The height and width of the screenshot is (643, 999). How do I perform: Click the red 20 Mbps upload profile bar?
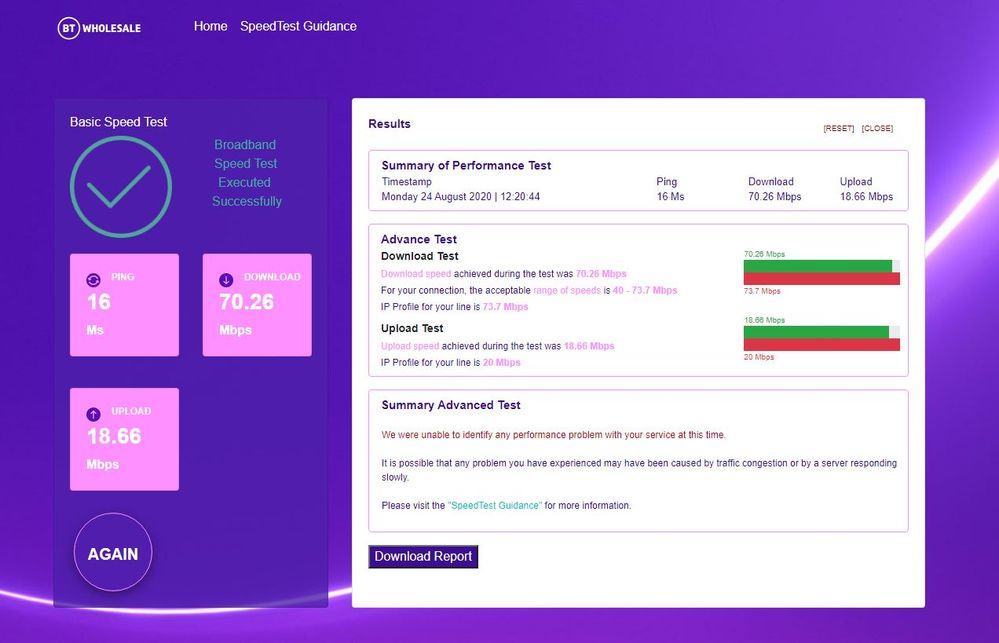tap(821, 345)
